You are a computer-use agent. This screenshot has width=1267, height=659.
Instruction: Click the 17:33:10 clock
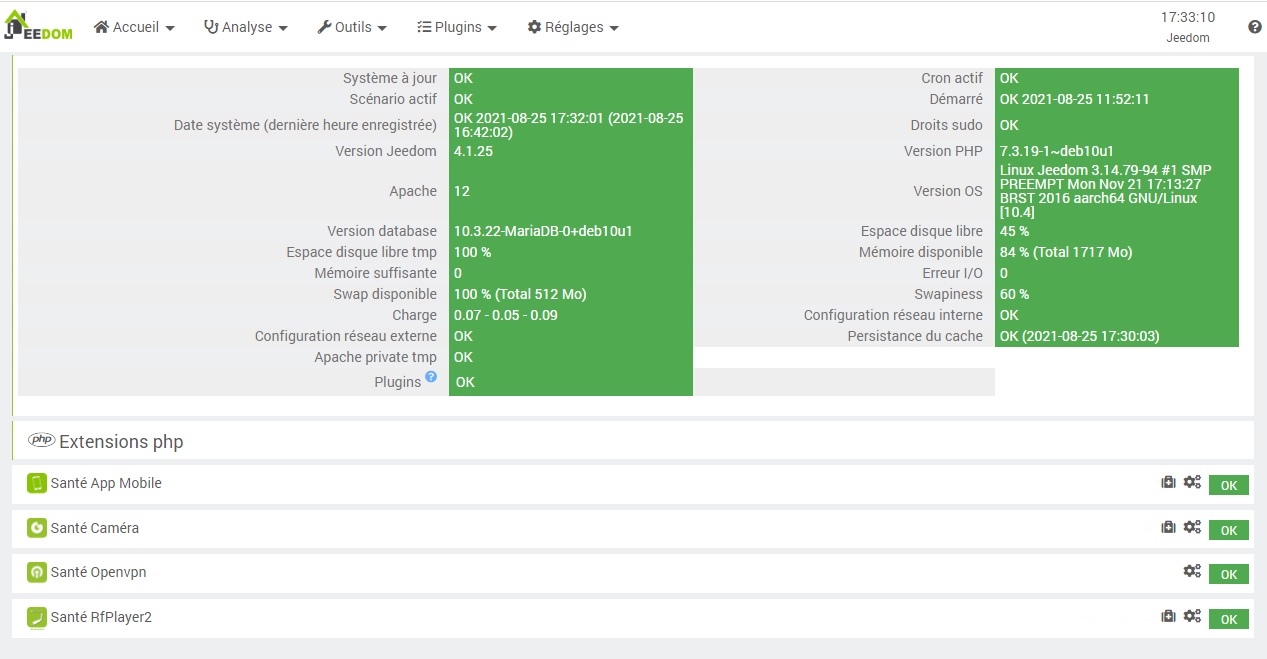[1188, 17]
